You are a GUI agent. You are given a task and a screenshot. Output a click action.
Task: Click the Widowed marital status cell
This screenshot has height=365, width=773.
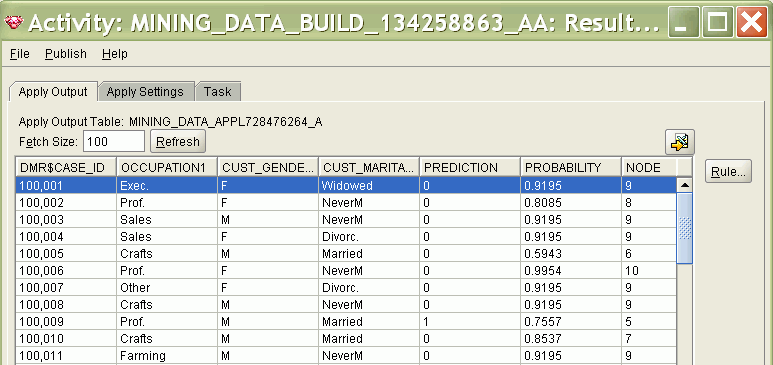click(x=369, y=185)
